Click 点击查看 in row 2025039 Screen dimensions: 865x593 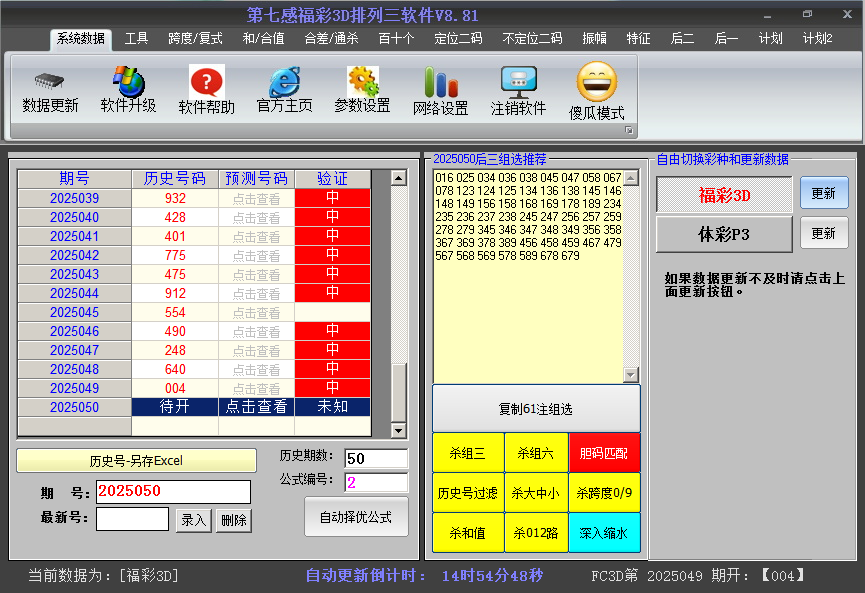click(x=257, y=199)
